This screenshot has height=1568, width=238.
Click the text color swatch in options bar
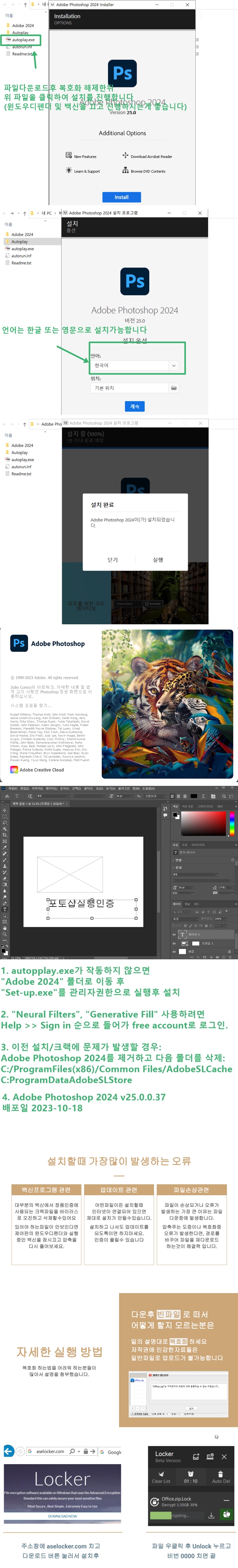tap(194, 796)
